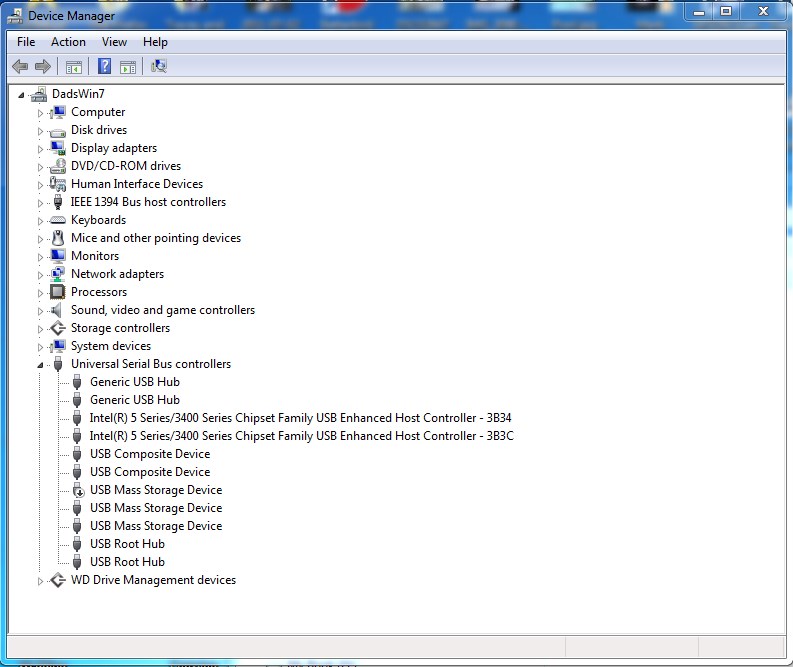Expand the Keyboards arrow

(40, 221)
